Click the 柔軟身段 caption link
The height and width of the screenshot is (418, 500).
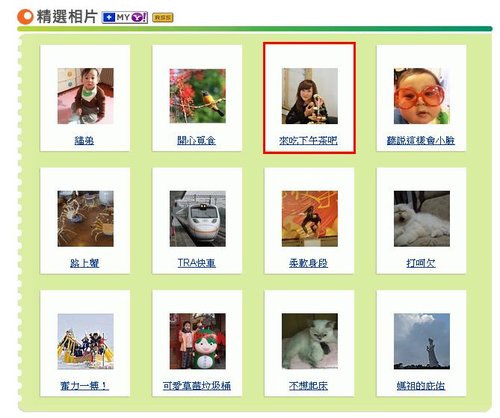pyautogui.click(x=308, y=263)
